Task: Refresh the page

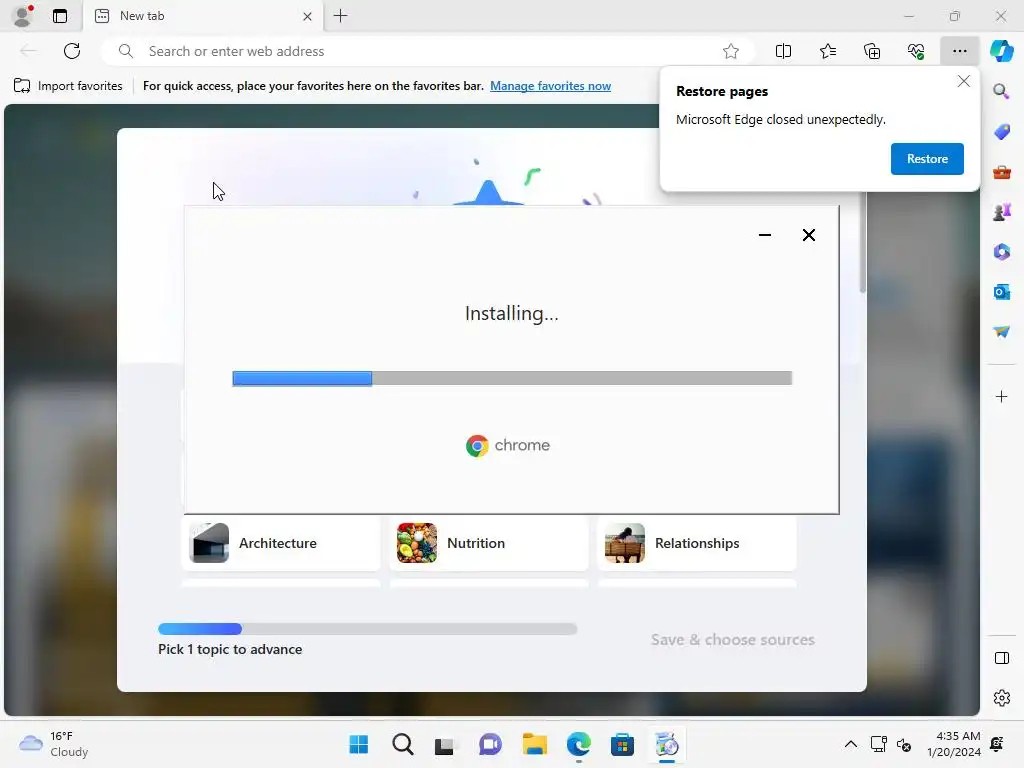Action: pos(72,51)
